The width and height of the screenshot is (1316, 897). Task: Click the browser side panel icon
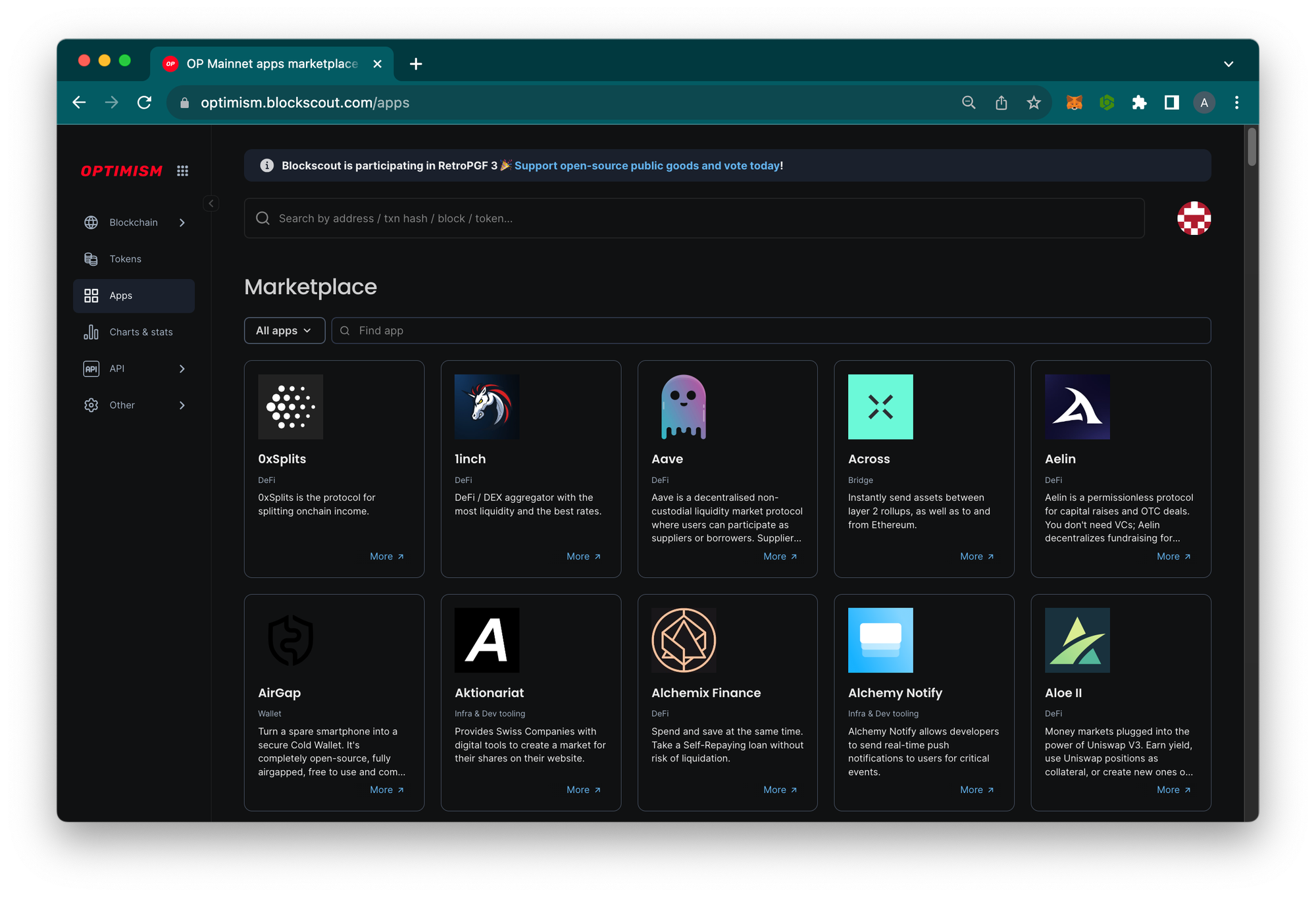[x=1171, y=103]
